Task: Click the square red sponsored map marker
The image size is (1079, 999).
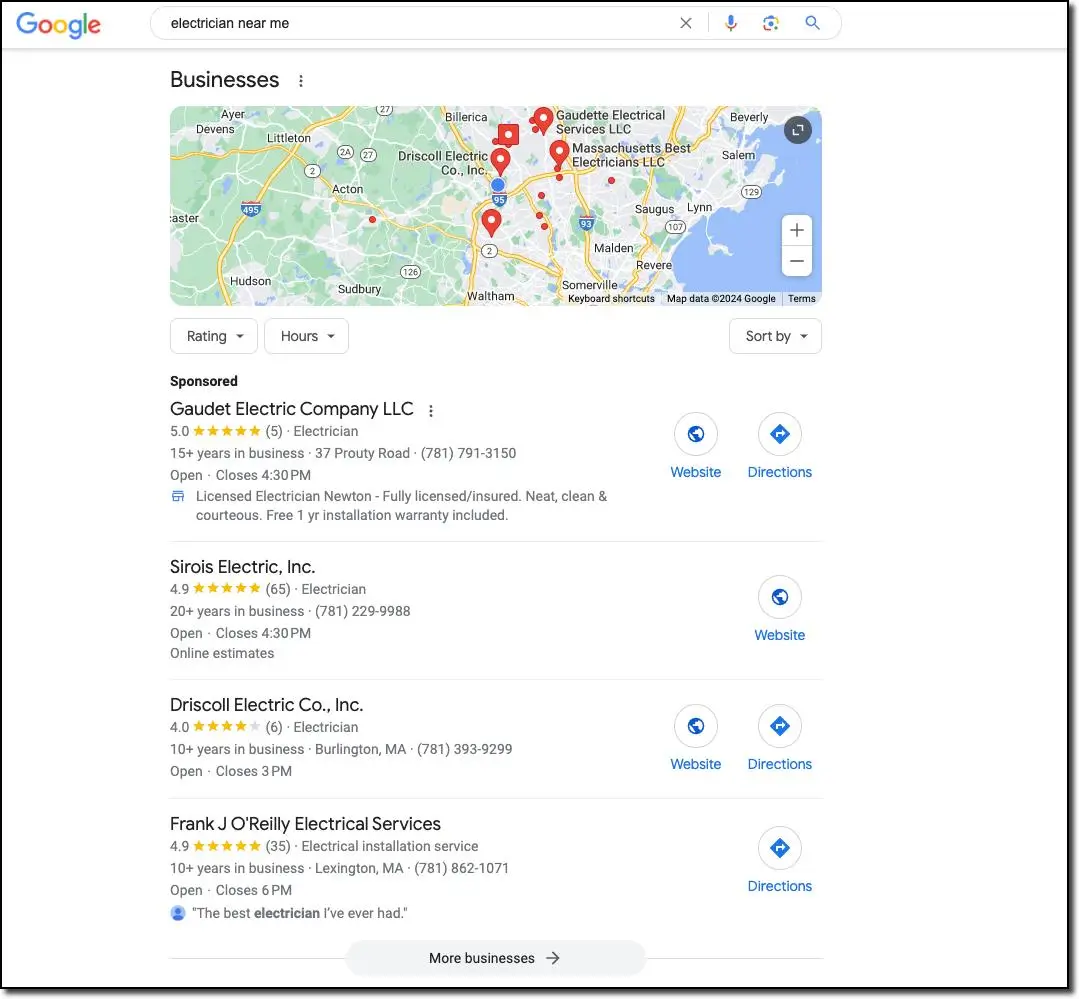Action: (x=509, y=135)
